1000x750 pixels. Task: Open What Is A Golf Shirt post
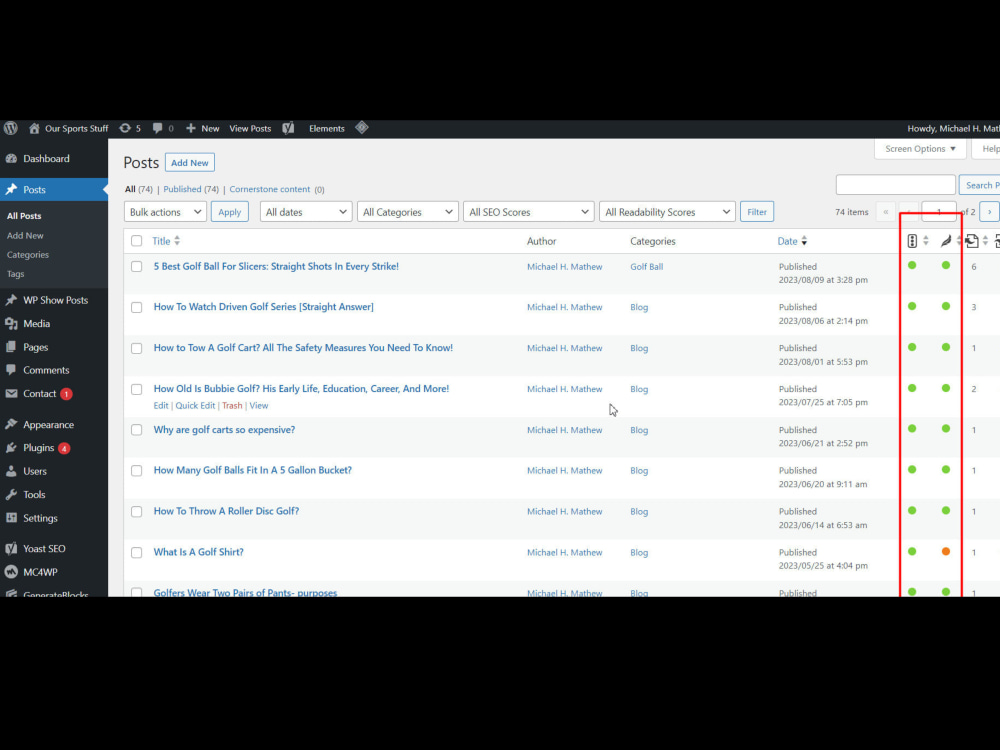click(x=198, y=552)
